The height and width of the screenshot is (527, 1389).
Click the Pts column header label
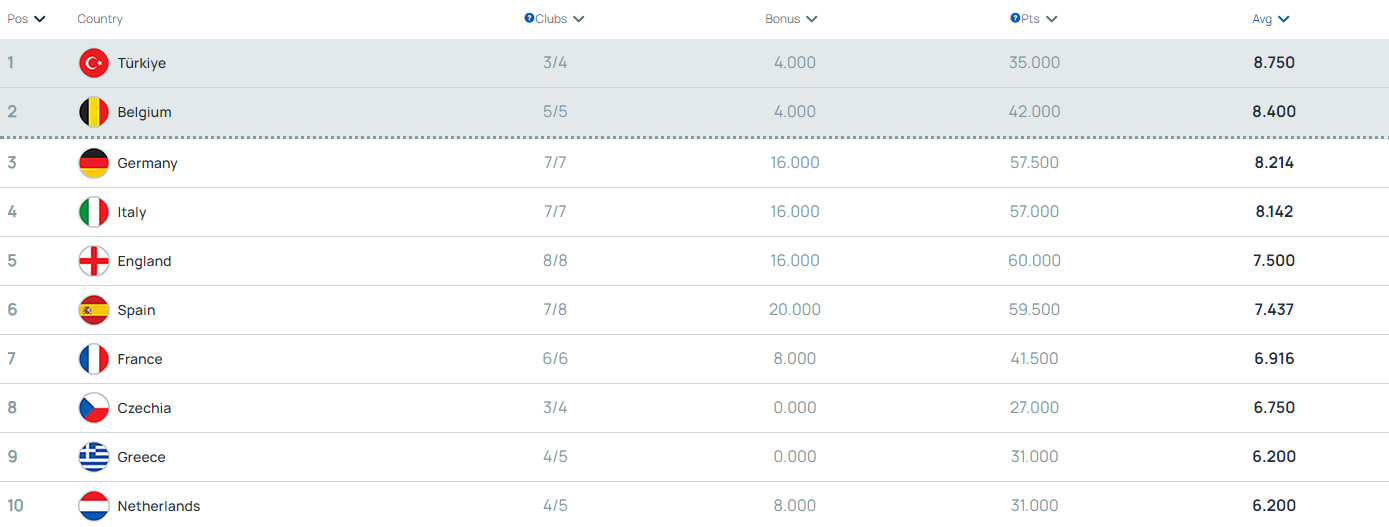[x=1031, y=19]
